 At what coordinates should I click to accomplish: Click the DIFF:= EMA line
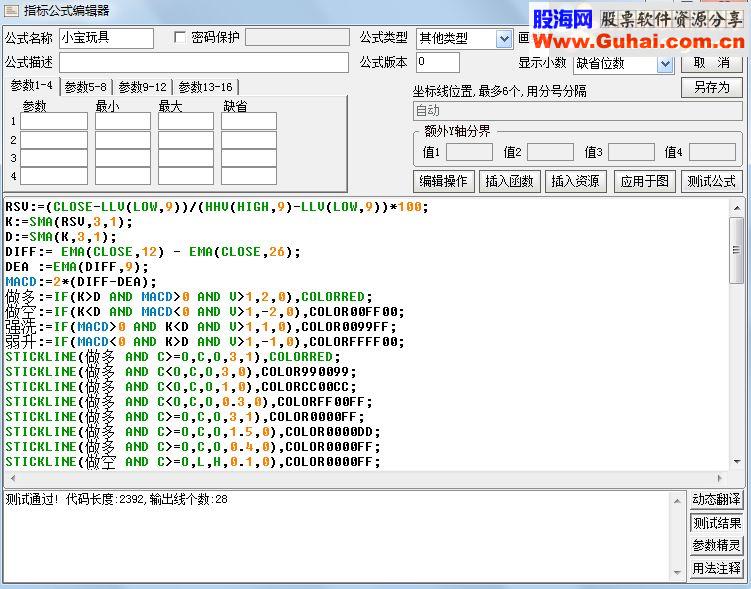tap(153, 252)
